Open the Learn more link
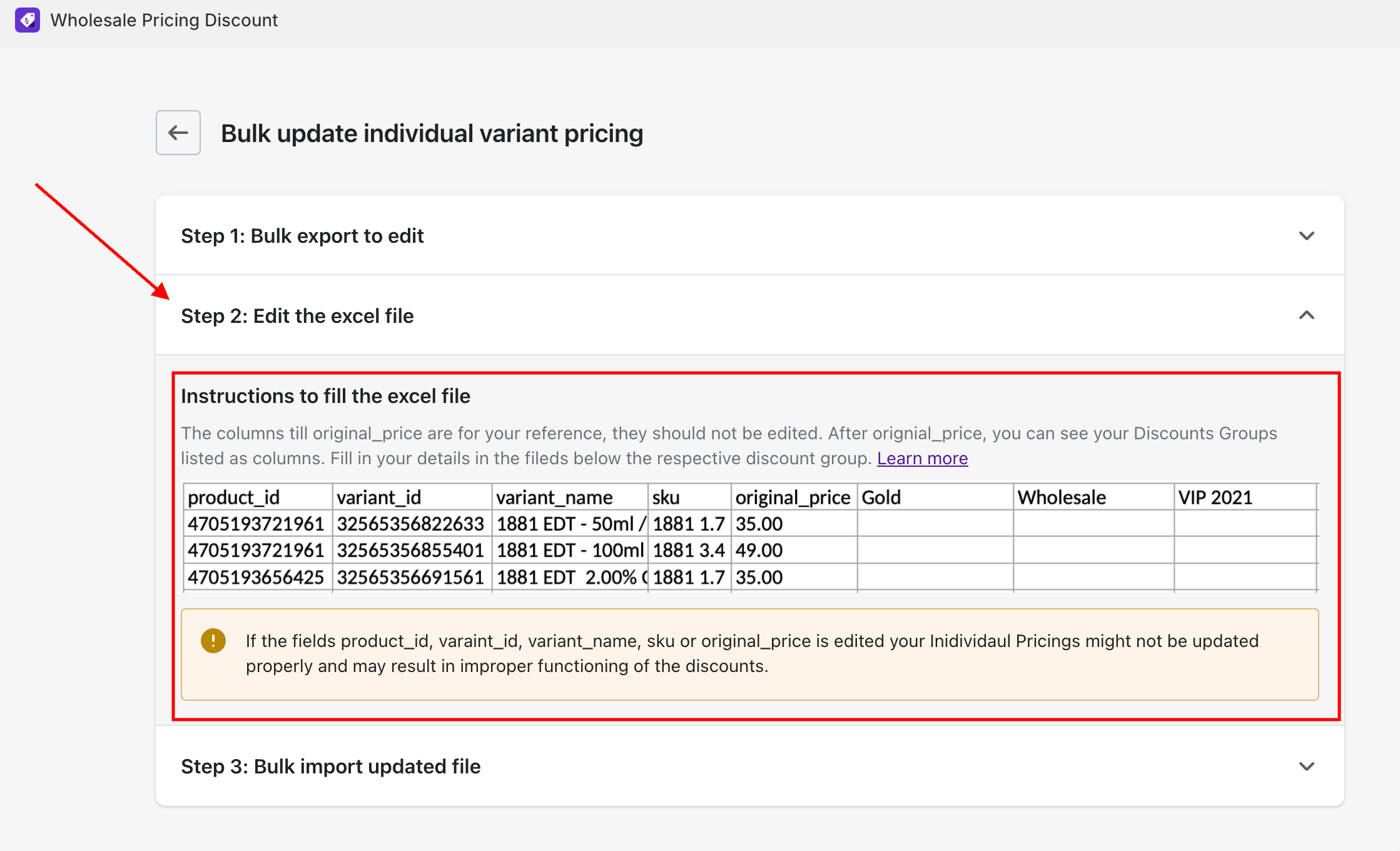 click(922, 459)
